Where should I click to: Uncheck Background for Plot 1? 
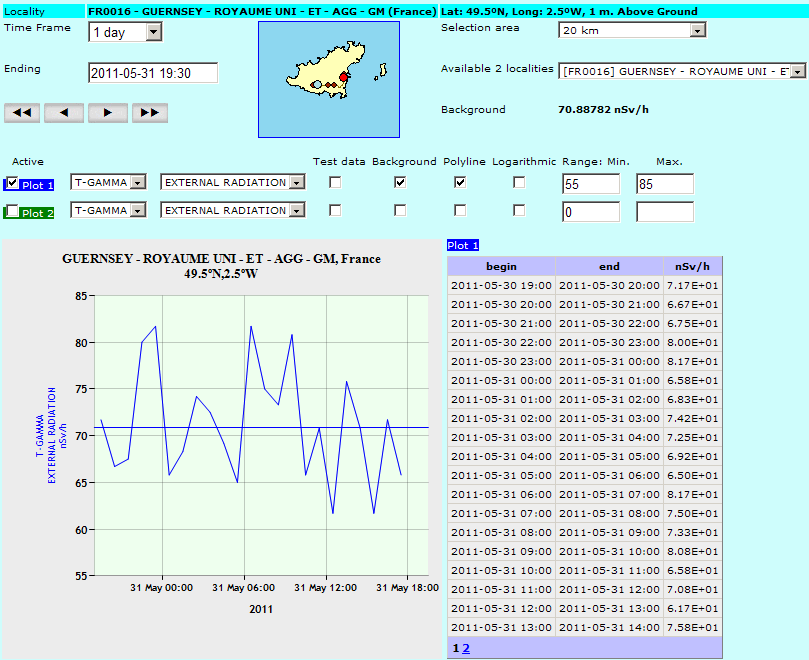(400, 183)
